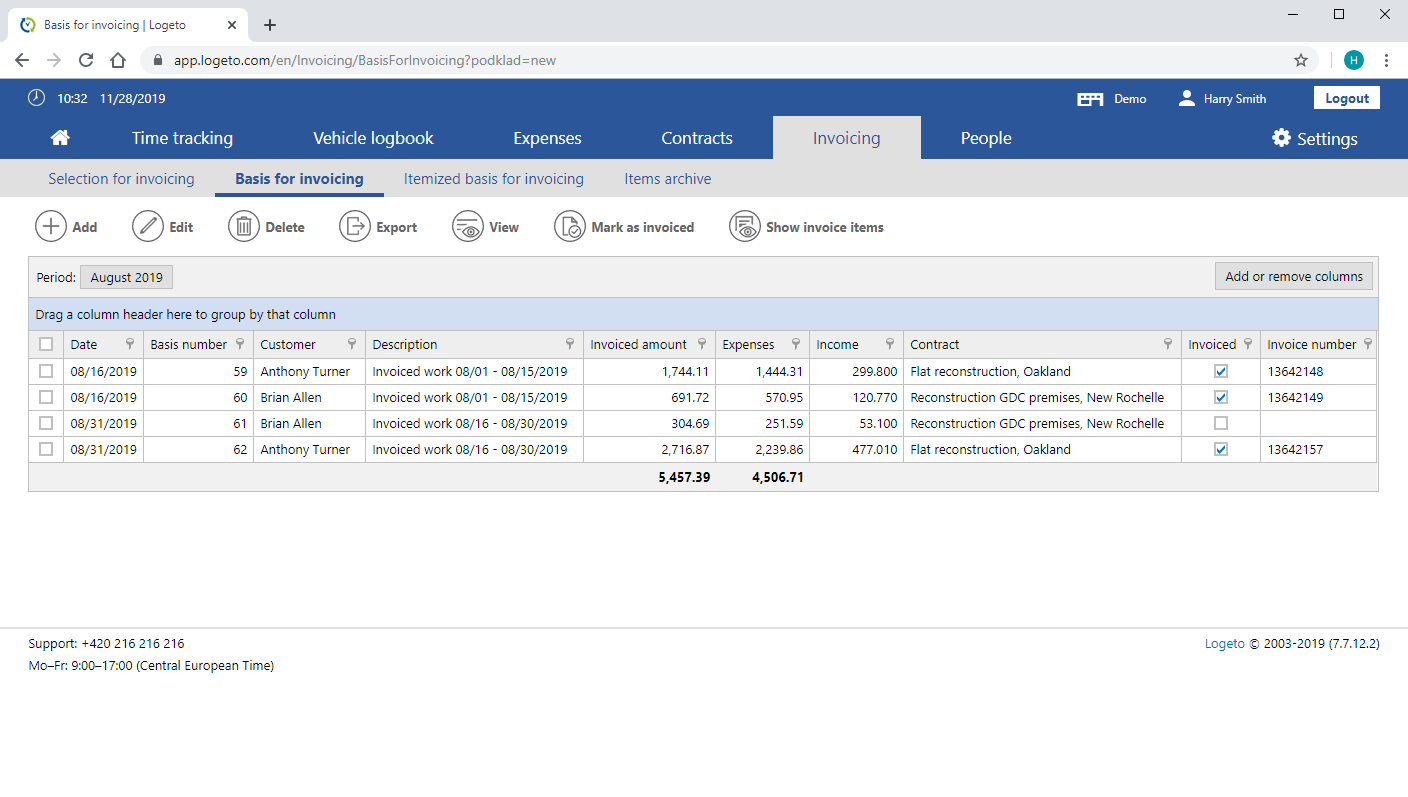Screen dimensions: 1408x797
Task: Toggle Invoiced checkbox for invoice 13642157
Action: pyautogui.click(x=1221, y=449)
